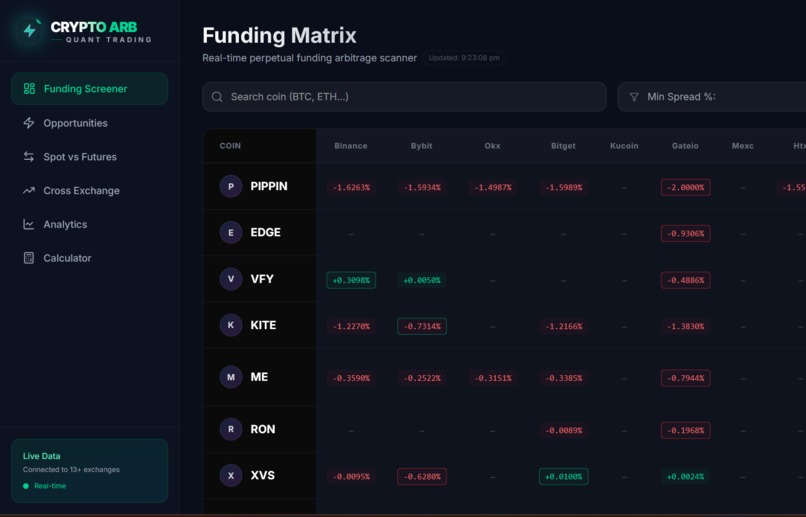806x517 pixels.
Task: Select KITE Bitget rate -1.2166%
Action: click(x=564, y=326)
